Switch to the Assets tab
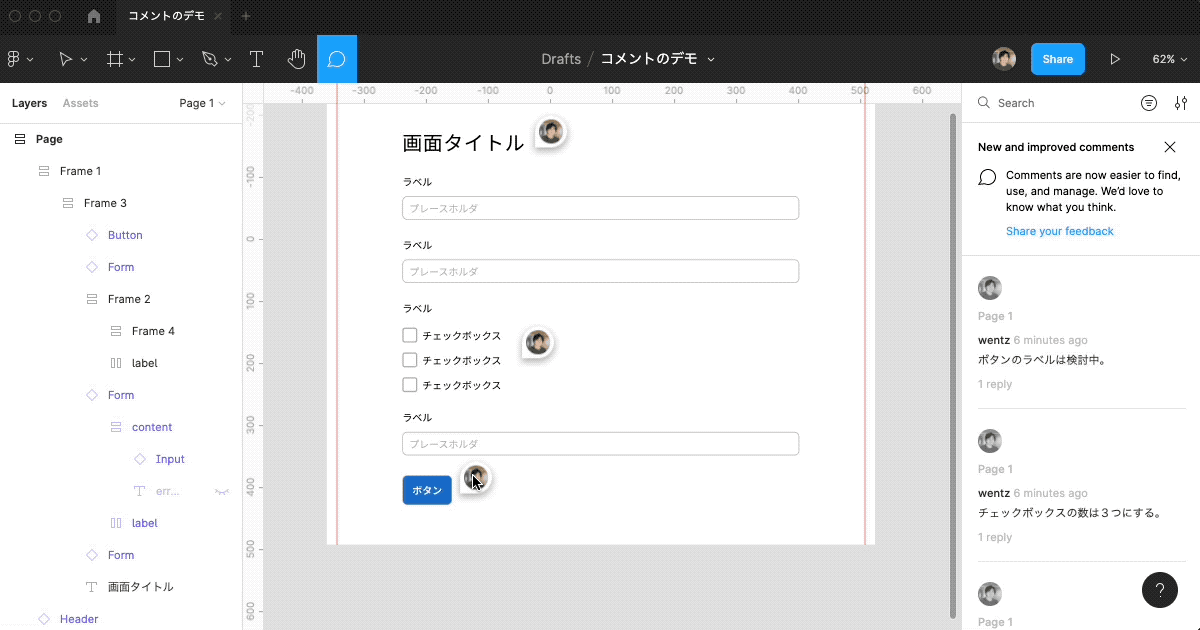Viewport: 1200px width, 630px height. (80, 103)
